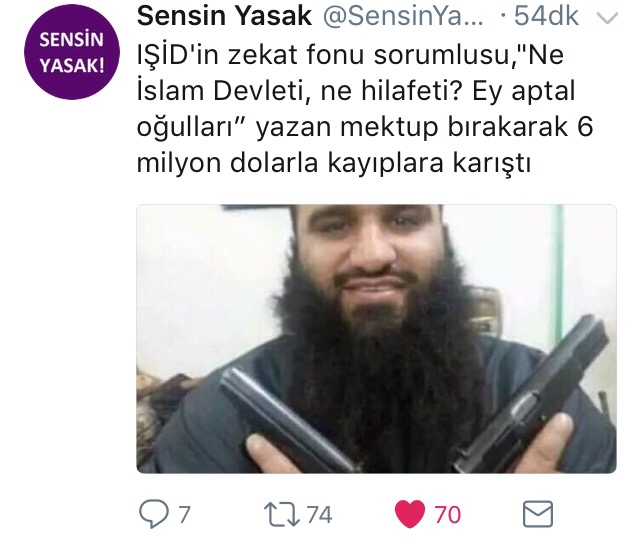The image size is (640, 542).
Task: Select the reply count of 7
Action: (x=185, y=515)
